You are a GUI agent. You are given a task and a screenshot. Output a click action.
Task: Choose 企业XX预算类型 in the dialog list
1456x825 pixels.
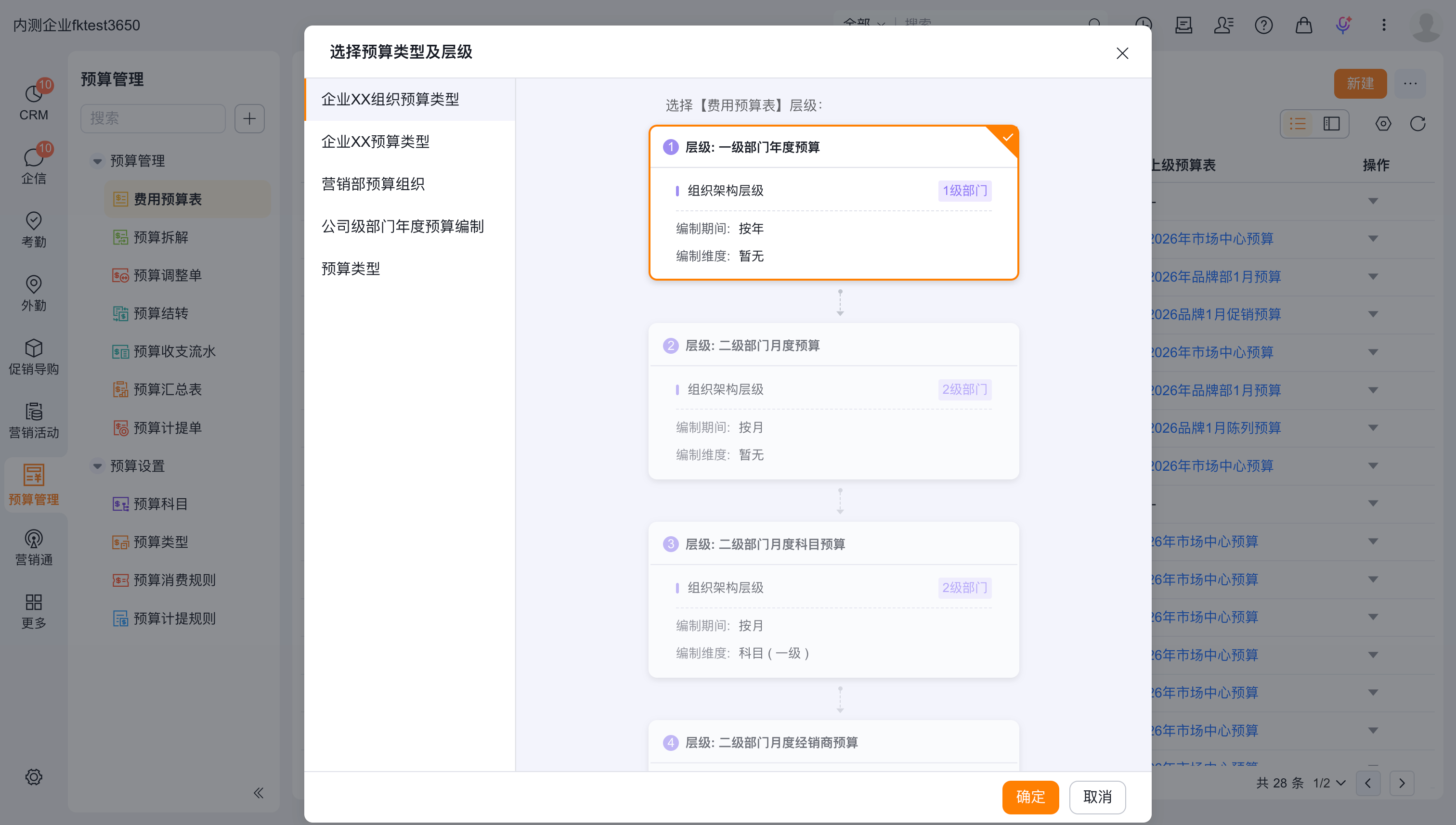point(410,142)
